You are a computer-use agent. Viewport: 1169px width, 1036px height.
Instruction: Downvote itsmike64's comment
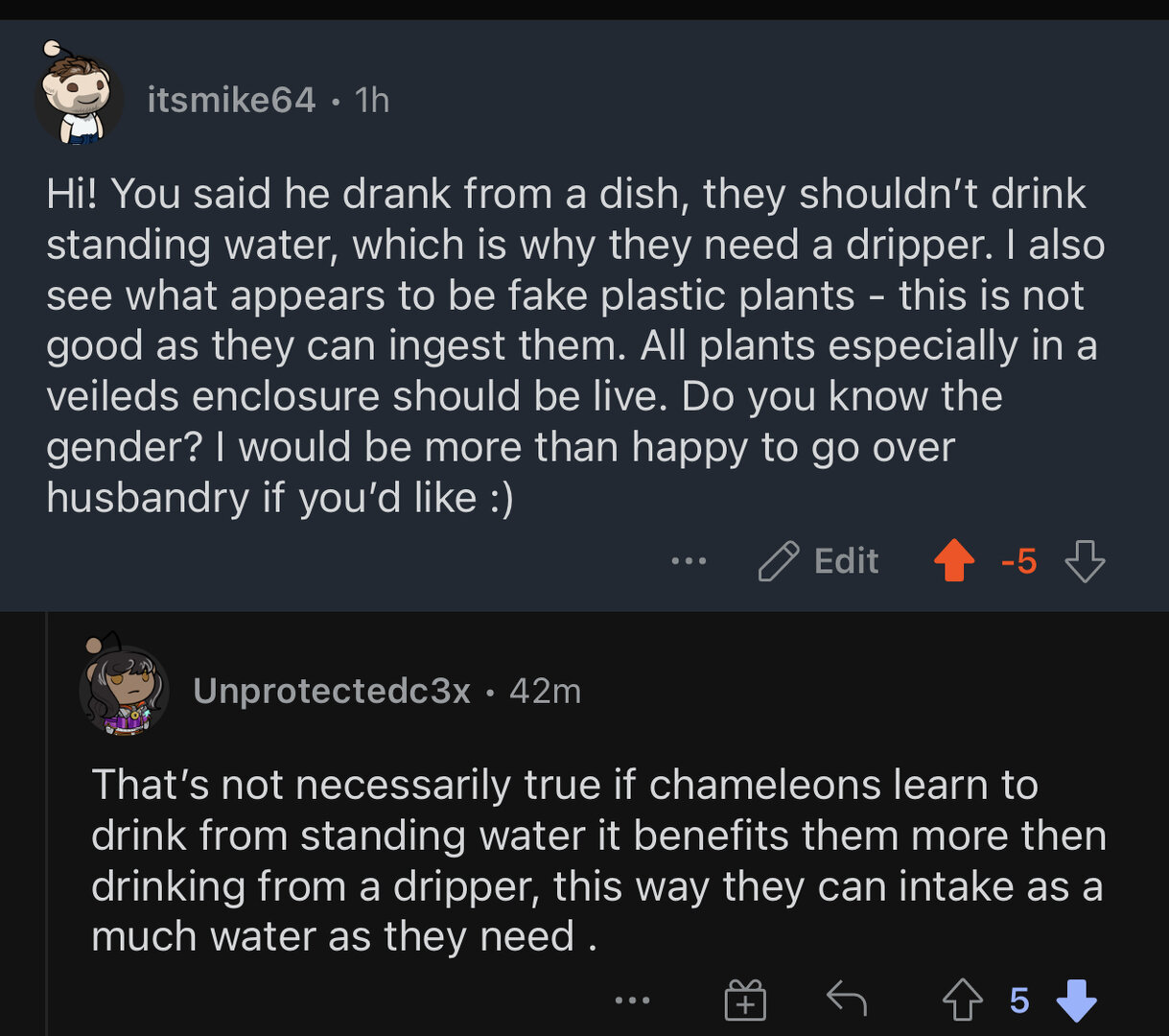(1085, 561)
